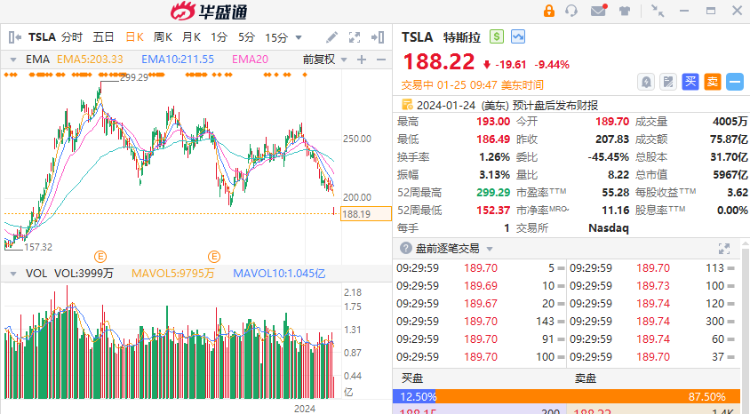Switch to intraday 分时 chart
The image size is (750, 414).
[x=72, y=37]
